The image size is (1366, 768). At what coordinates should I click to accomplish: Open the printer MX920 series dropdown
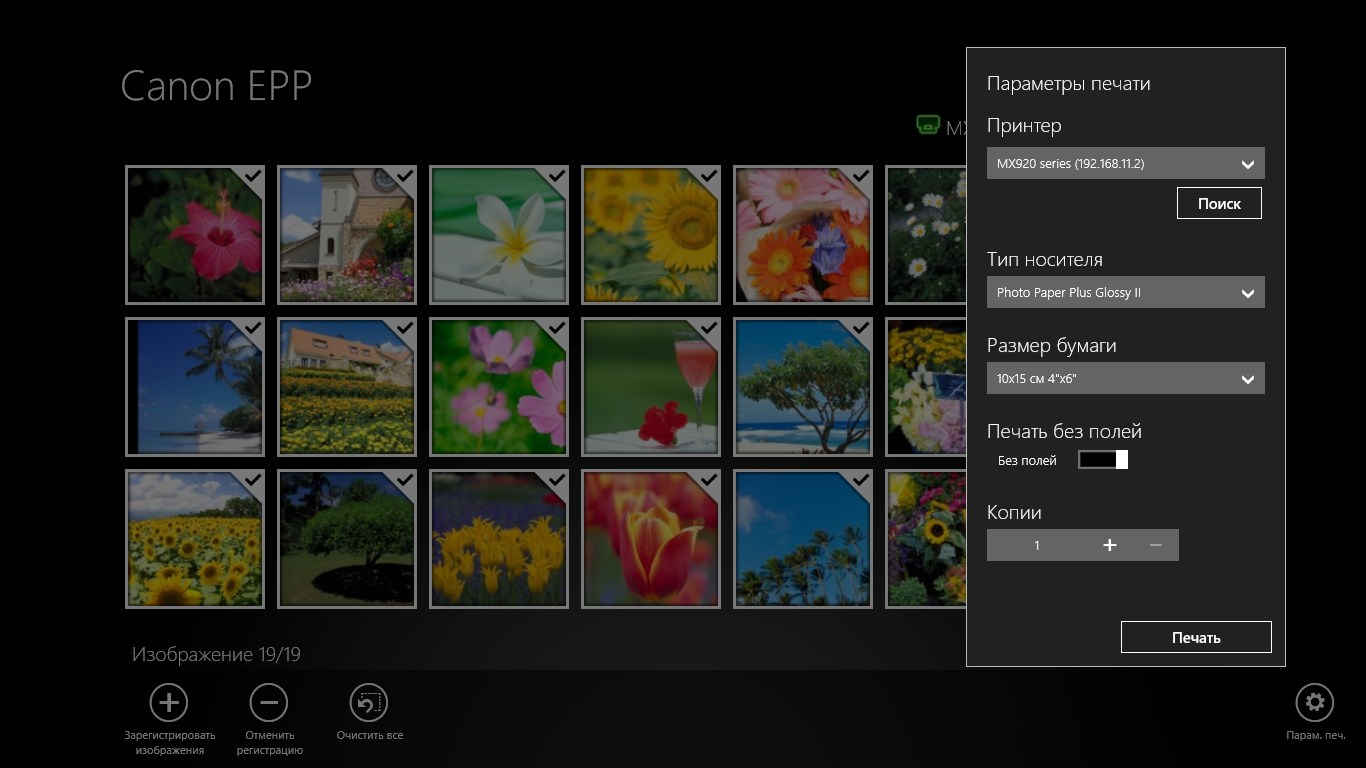coord(1125,163)
